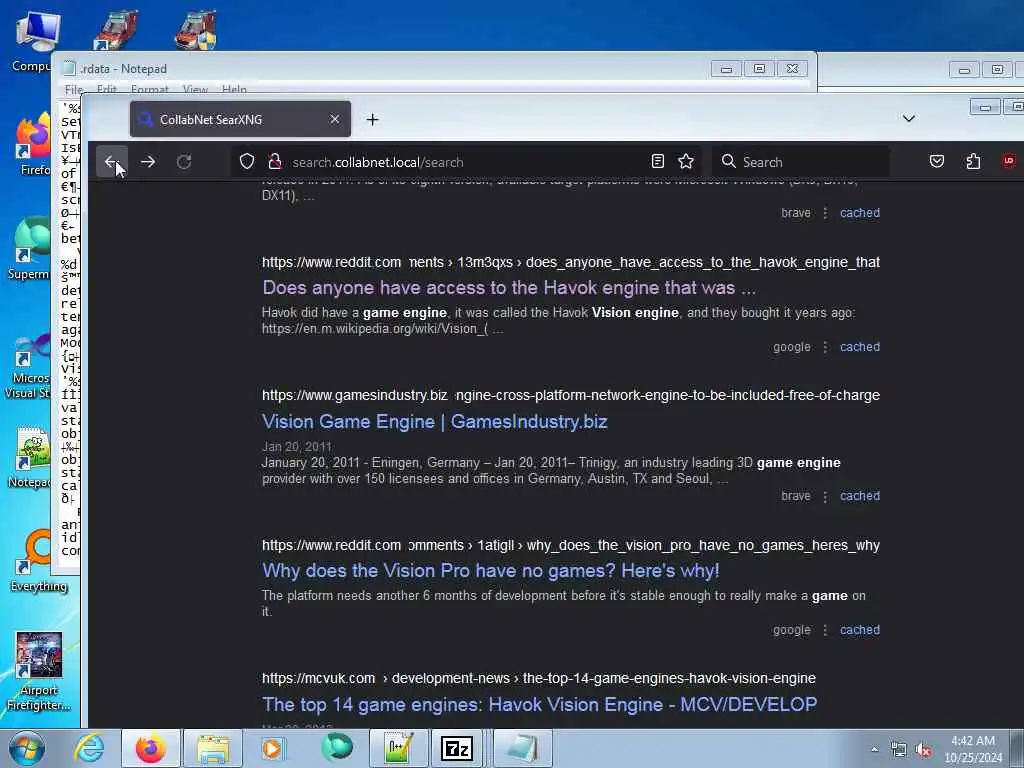The image size is (1024, 768).
Task: Reload the current search page
Action: (184, 161)
